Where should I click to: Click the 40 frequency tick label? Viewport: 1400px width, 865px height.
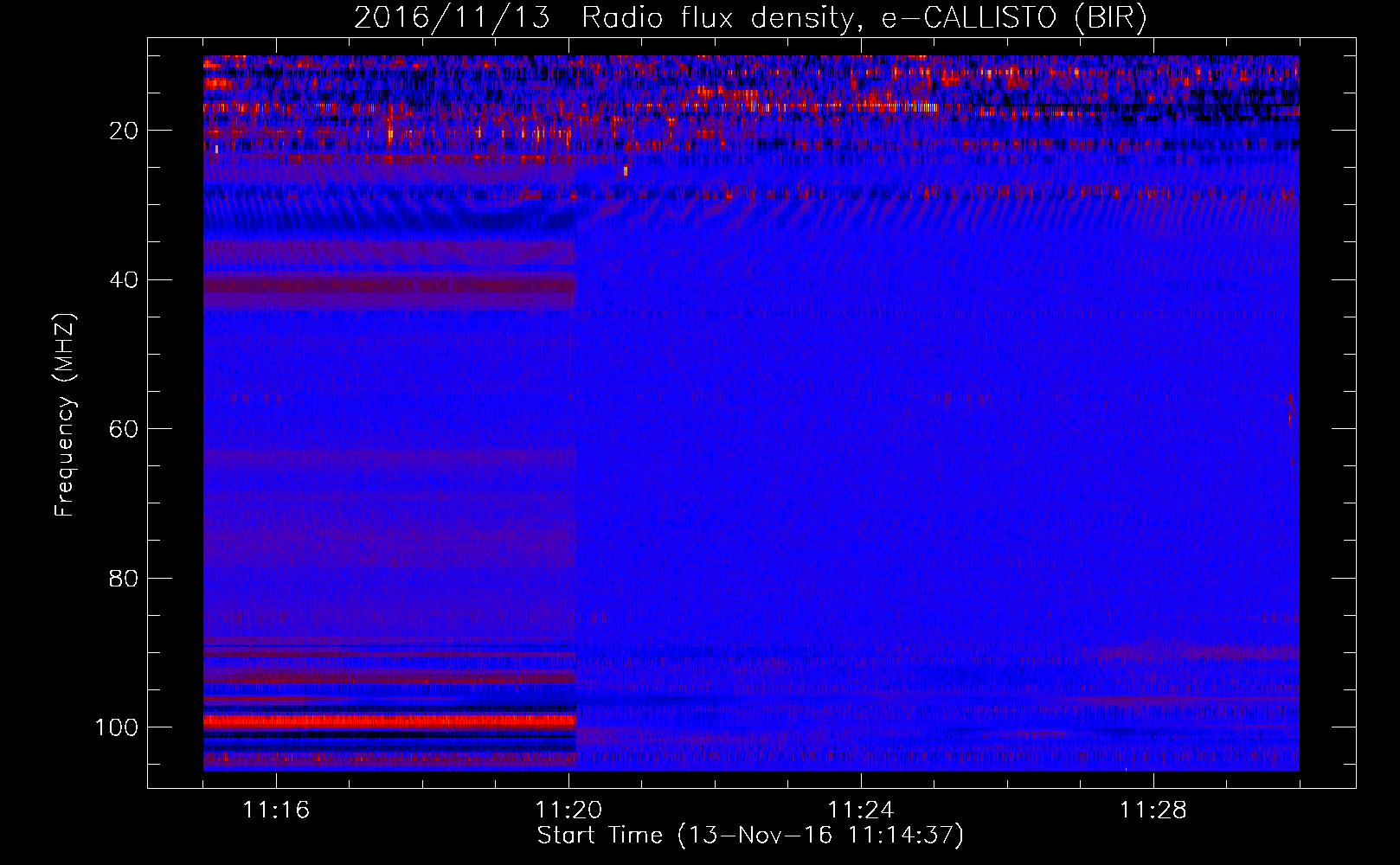[x=125, y=280]
